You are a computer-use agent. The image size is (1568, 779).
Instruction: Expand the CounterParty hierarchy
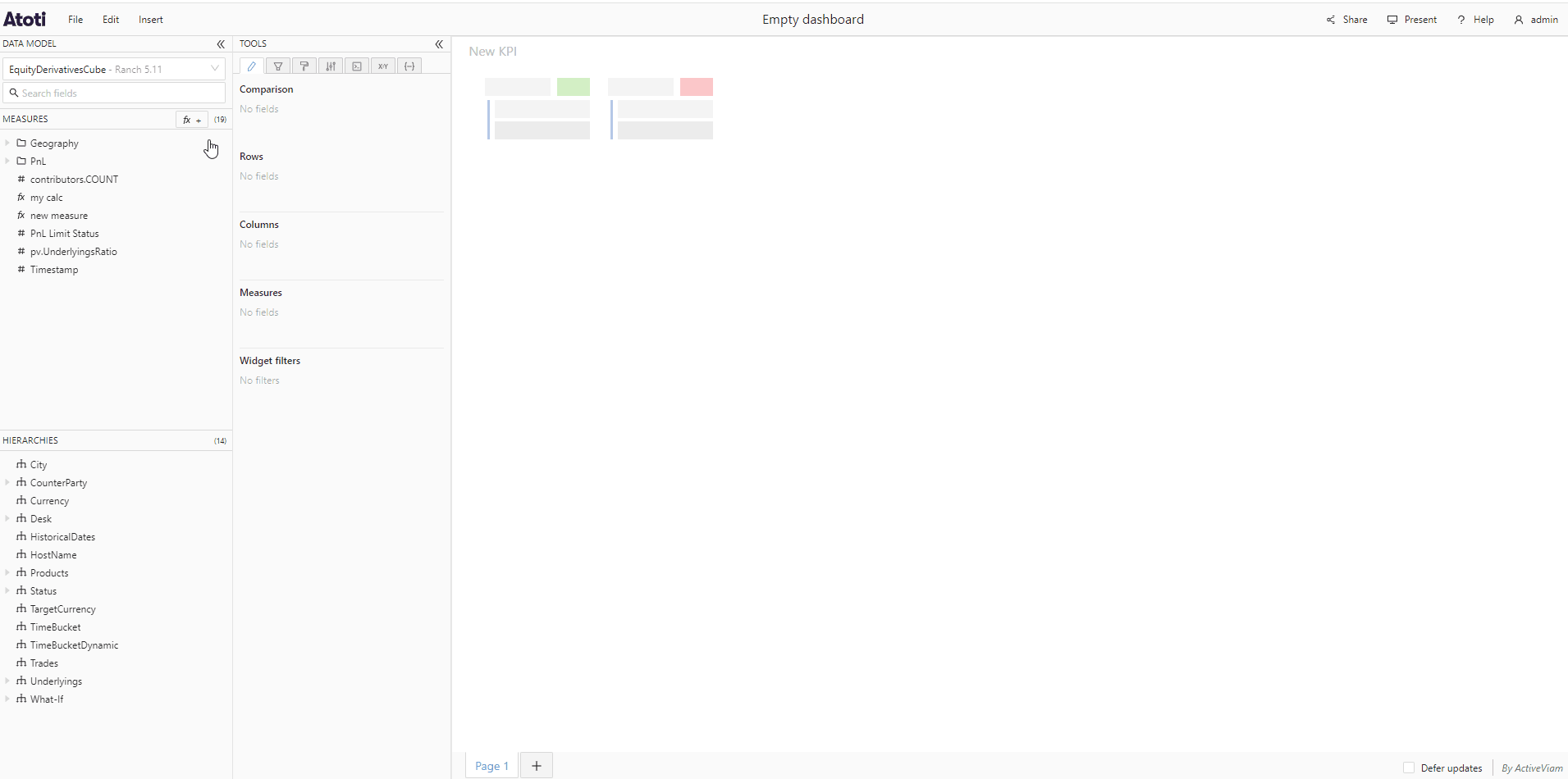tap(7, 482)
